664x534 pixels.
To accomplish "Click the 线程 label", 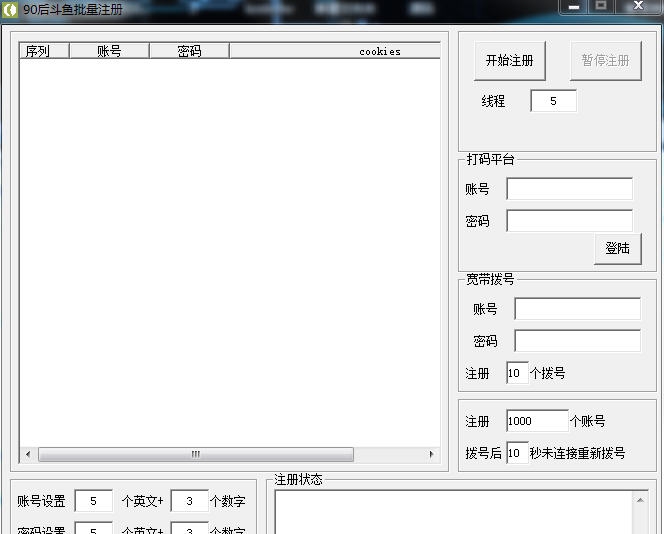I will point(493,101).
